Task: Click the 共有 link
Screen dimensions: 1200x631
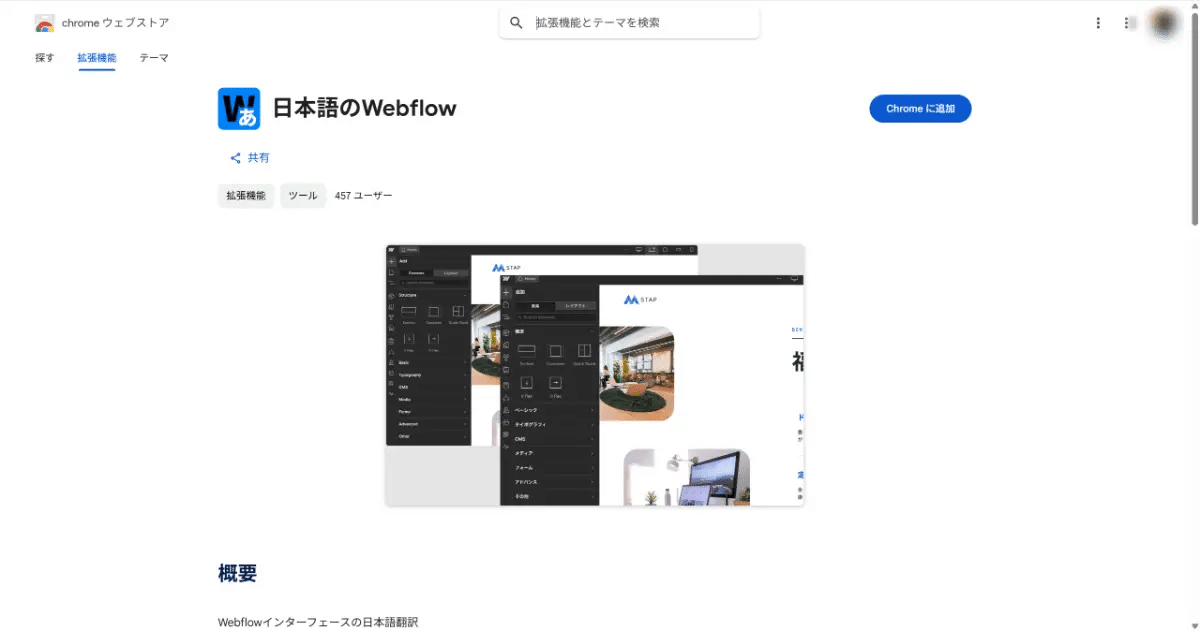Action: [257, 157]
